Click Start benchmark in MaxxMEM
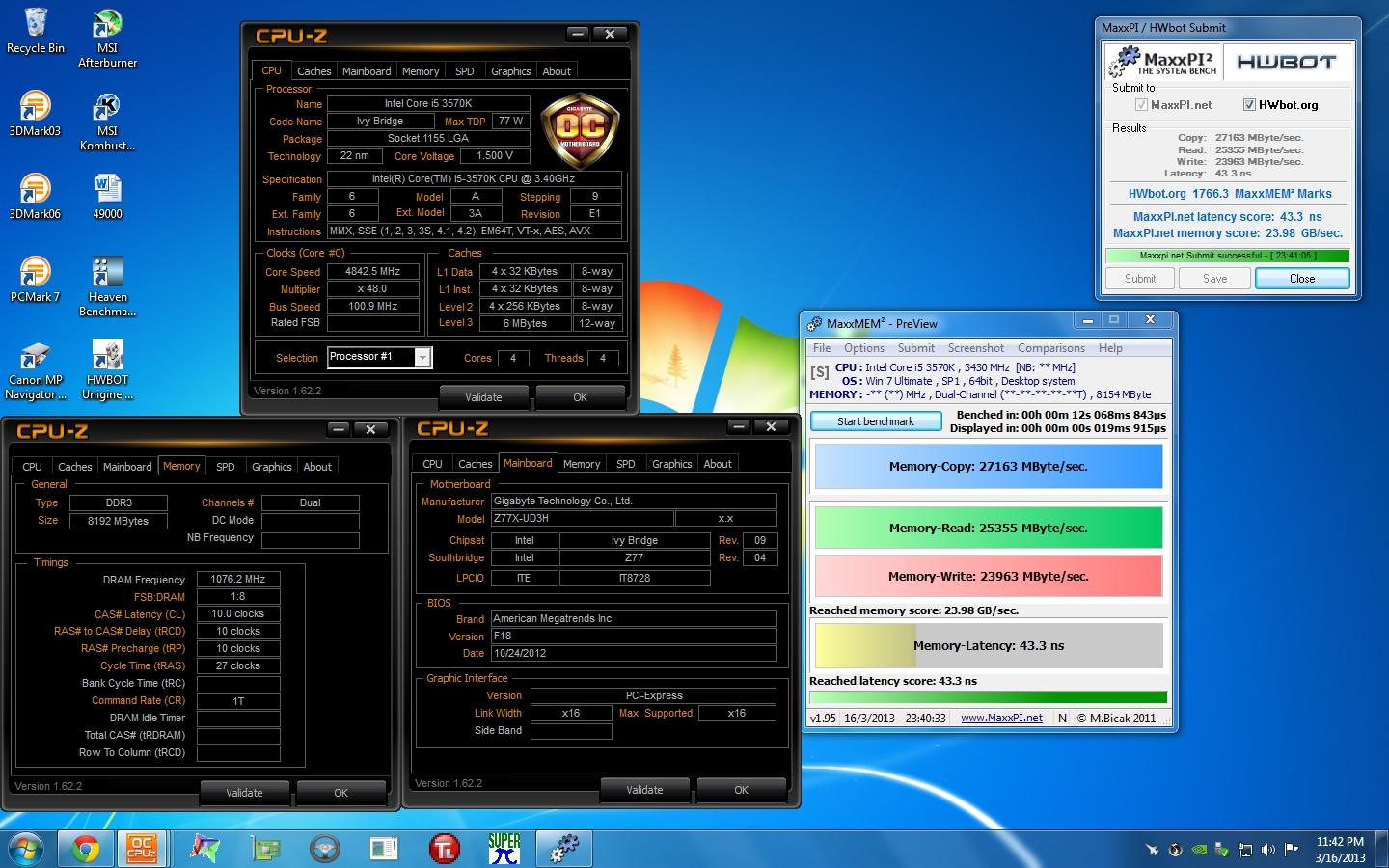Screen dimensions: 1389x868 (876, 421)
